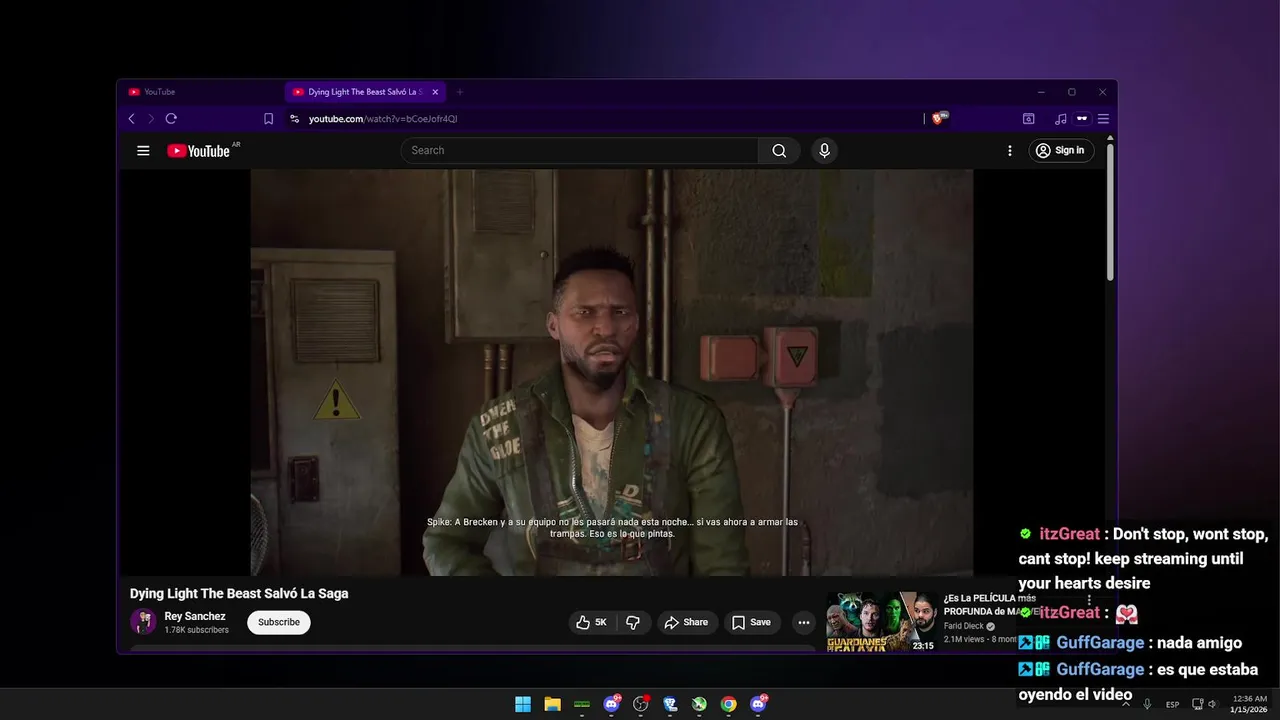The height and width of the screenshot is (720, 1280).
Task: Go back in the browser
Action: (x=131, y=119)
